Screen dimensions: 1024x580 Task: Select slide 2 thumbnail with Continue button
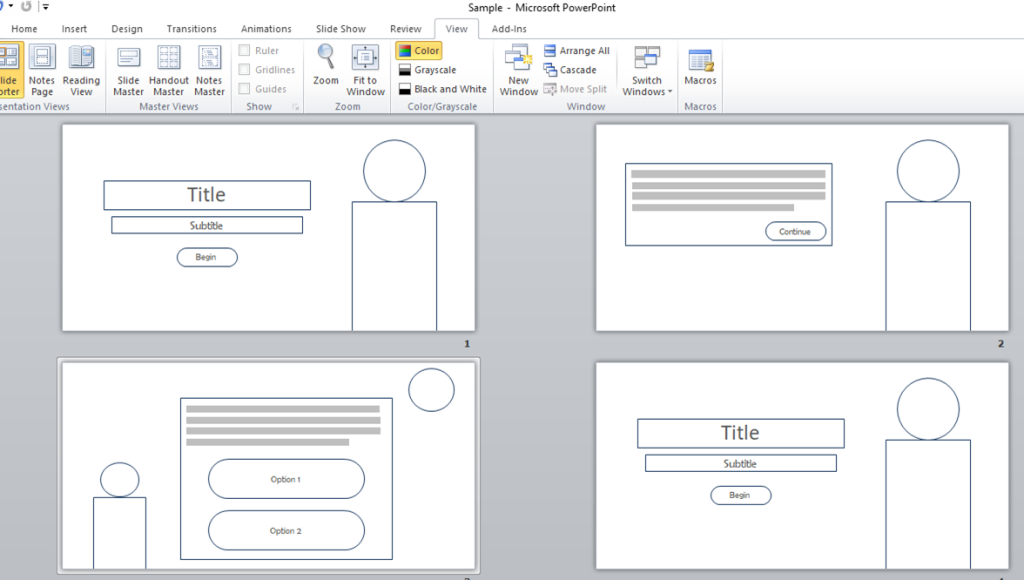coord(801,227)
